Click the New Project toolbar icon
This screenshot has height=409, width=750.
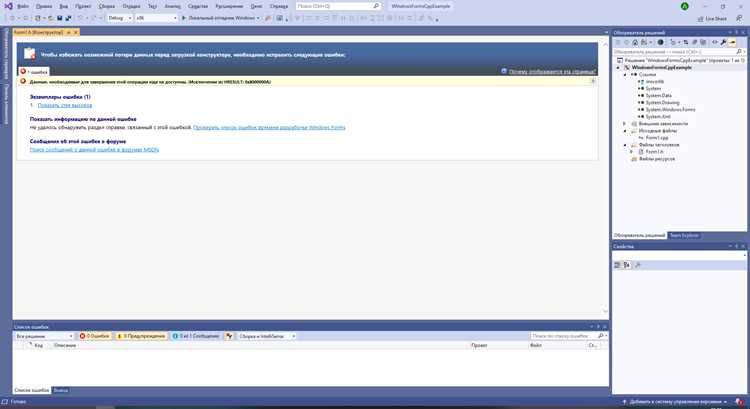pyautogui.click(x=38, y=18)
